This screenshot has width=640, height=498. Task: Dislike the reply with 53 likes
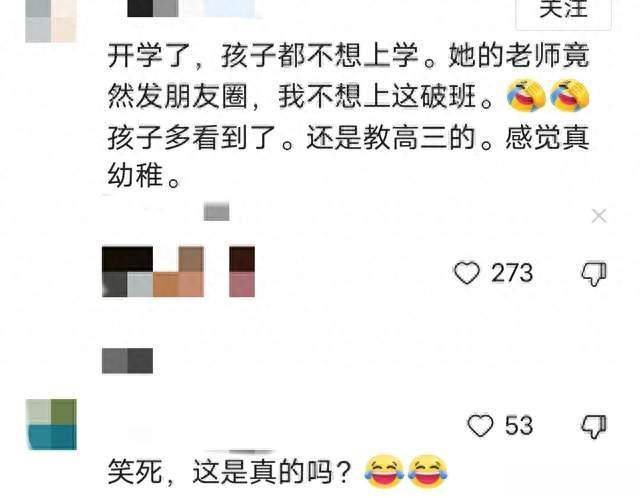[x=594, y=426]
